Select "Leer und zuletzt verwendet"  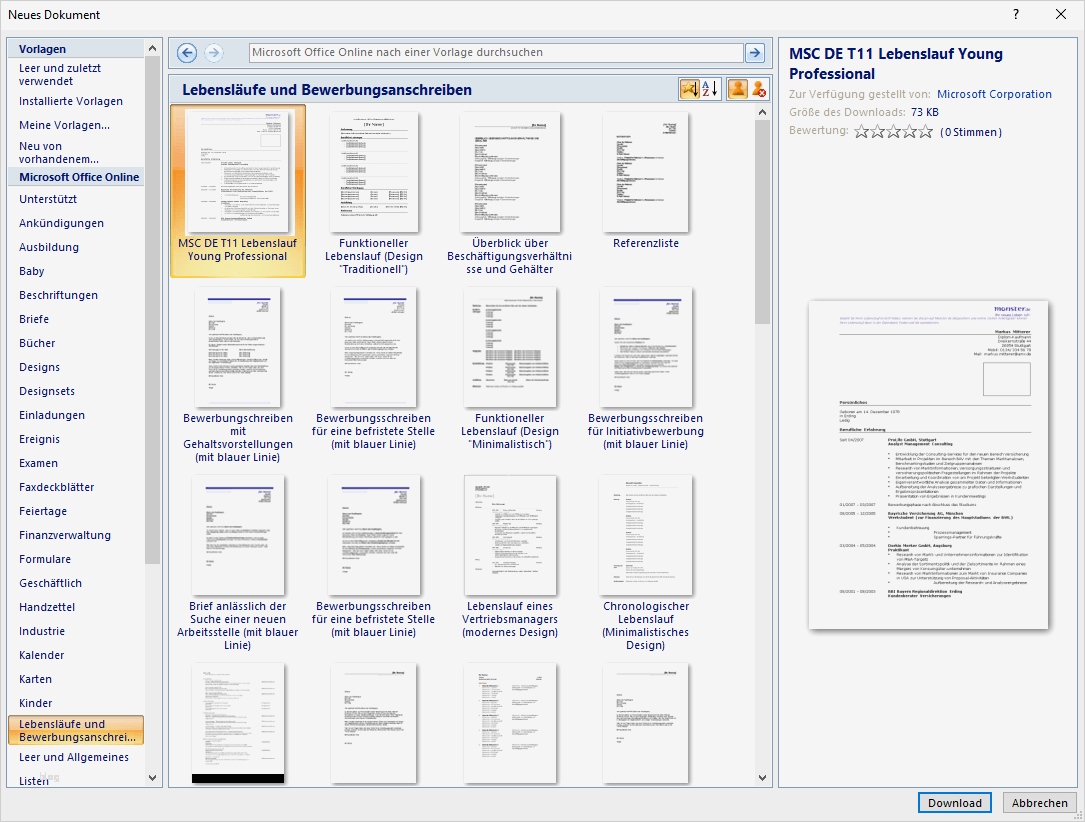(x=58, y=73)
